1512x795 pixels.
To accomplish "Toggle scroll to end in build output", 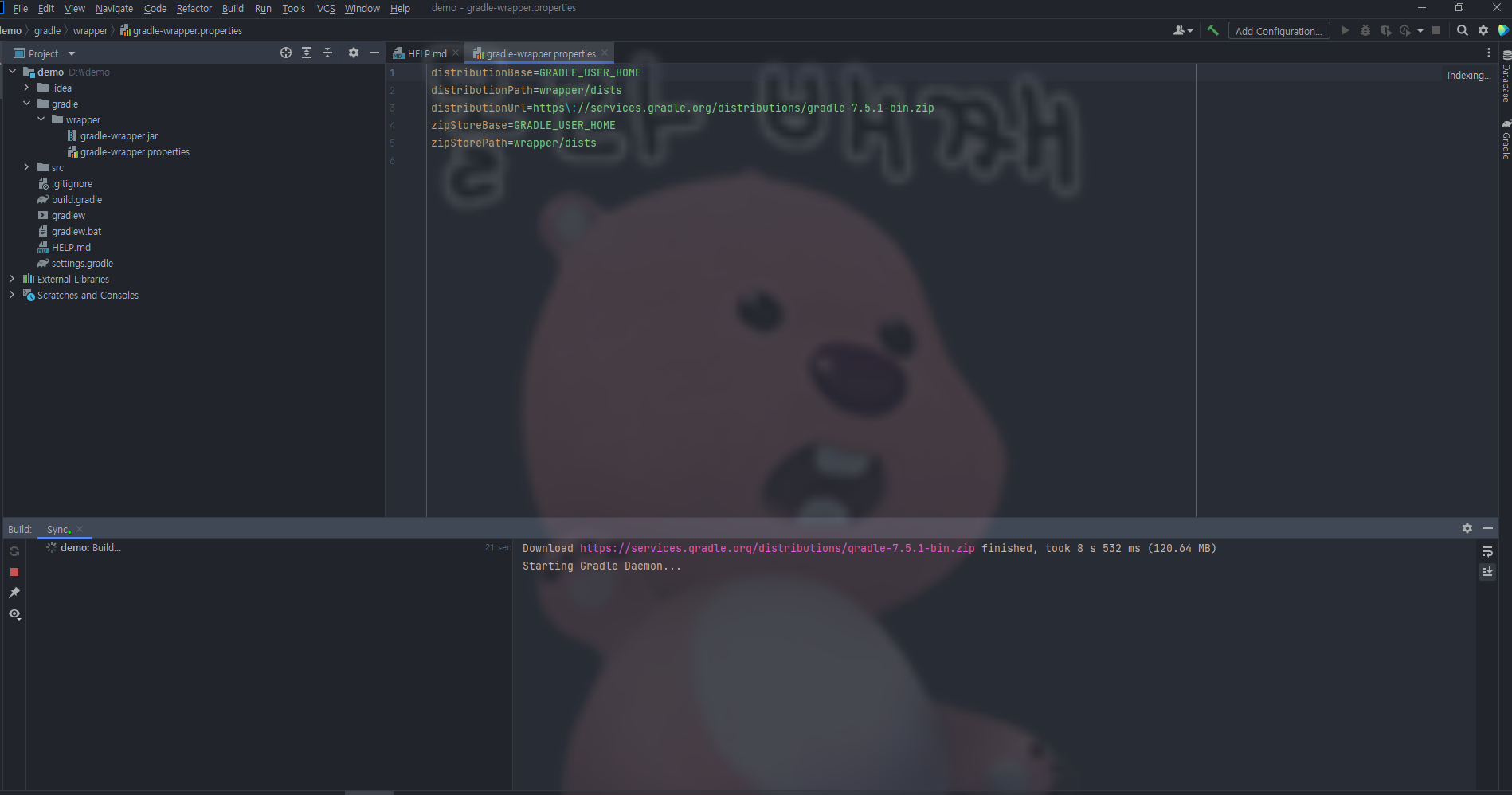I will (x=1487, y=572).
